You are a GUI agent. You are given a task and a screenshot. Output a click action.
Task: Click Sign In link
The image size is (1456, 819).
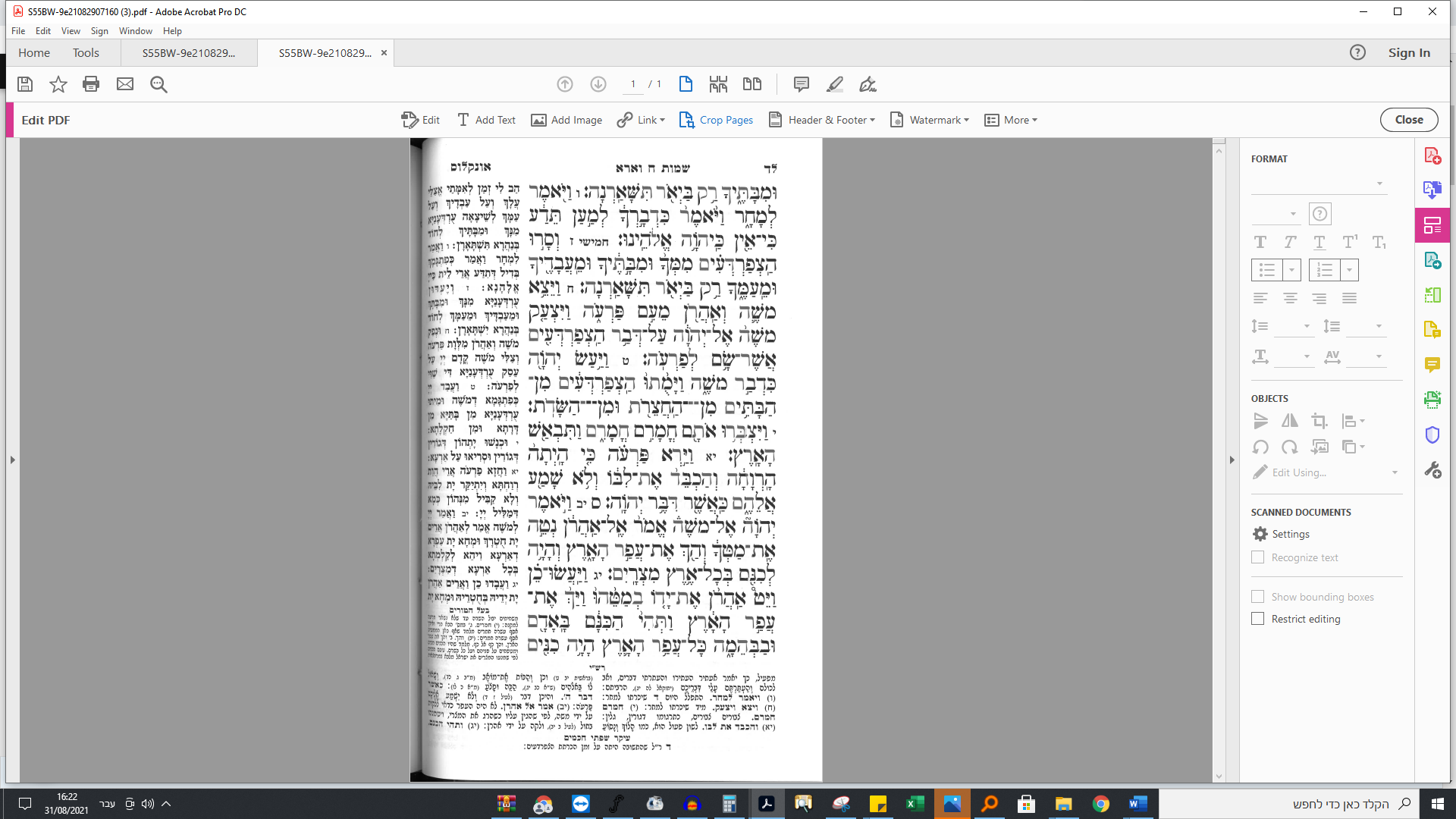pos(1409,53)
